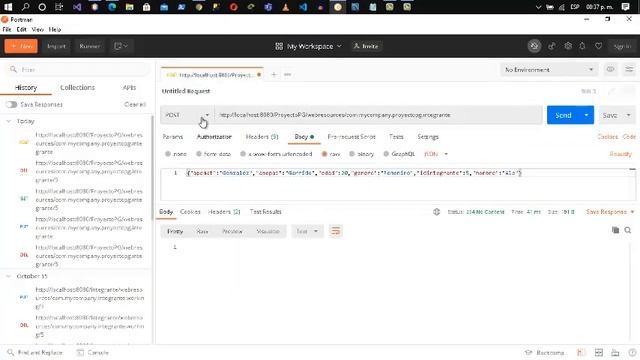Open the request Headers tab
640x360 pixels.
point(262,137)
